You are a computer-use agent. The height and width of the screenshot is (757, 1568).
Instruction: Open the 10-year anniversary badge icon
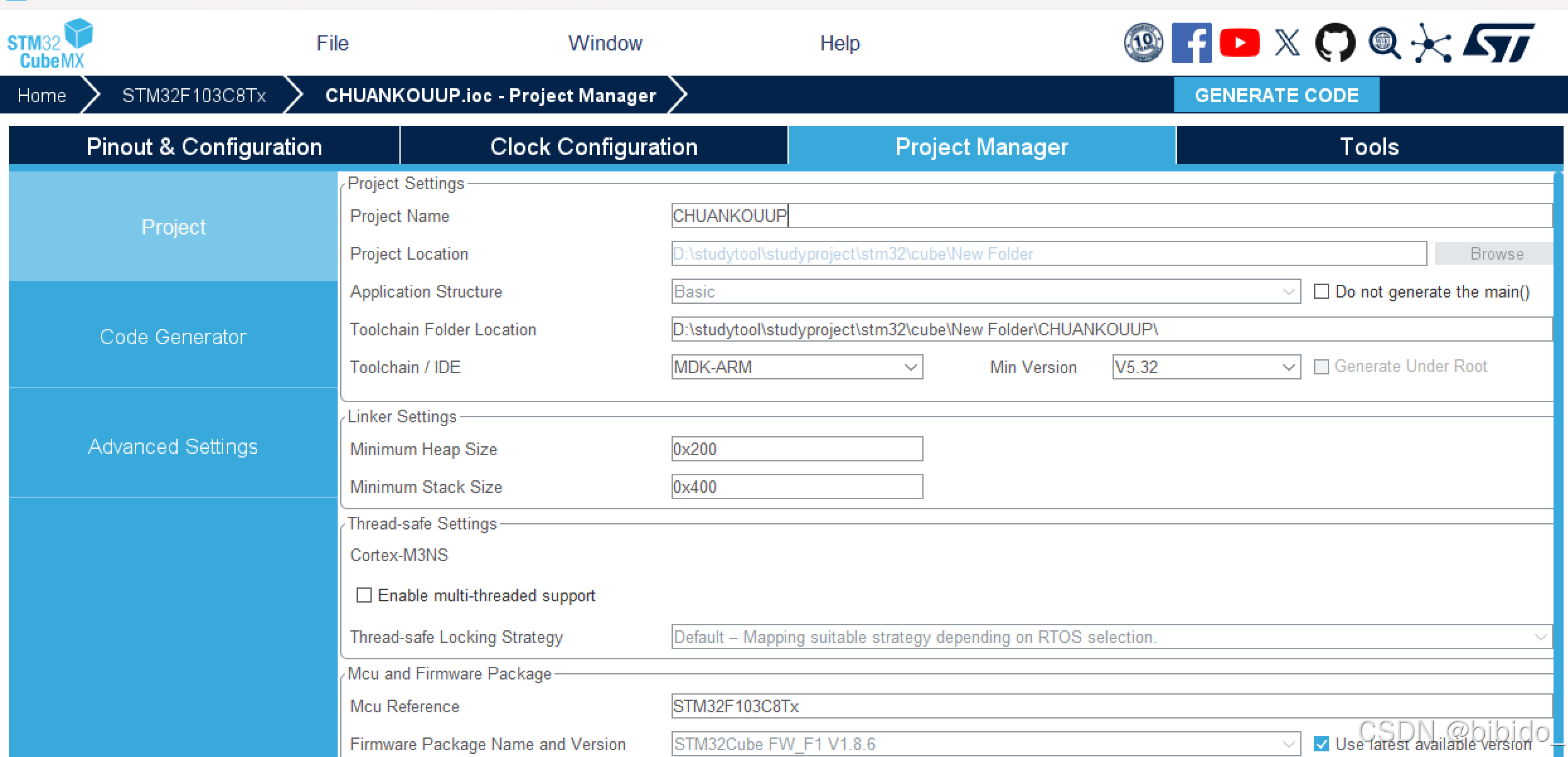click(x=1143, y=43)
